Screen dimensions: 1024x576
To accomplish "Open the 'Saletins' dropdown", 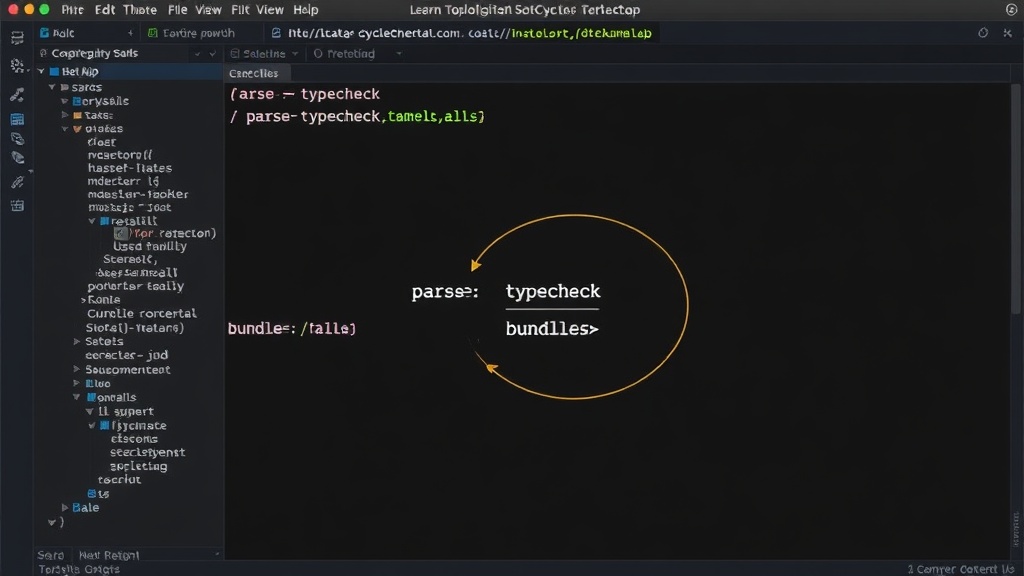I will click(264, 54).
